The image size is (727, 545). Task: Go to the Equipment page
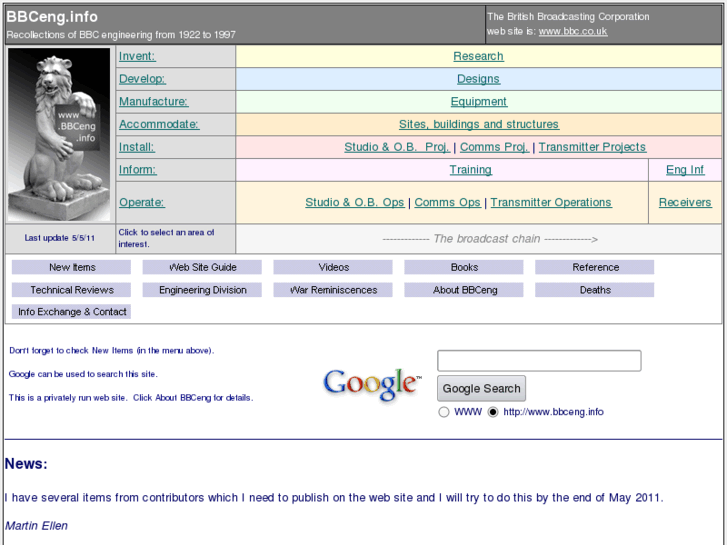click(x=479, y=102)
